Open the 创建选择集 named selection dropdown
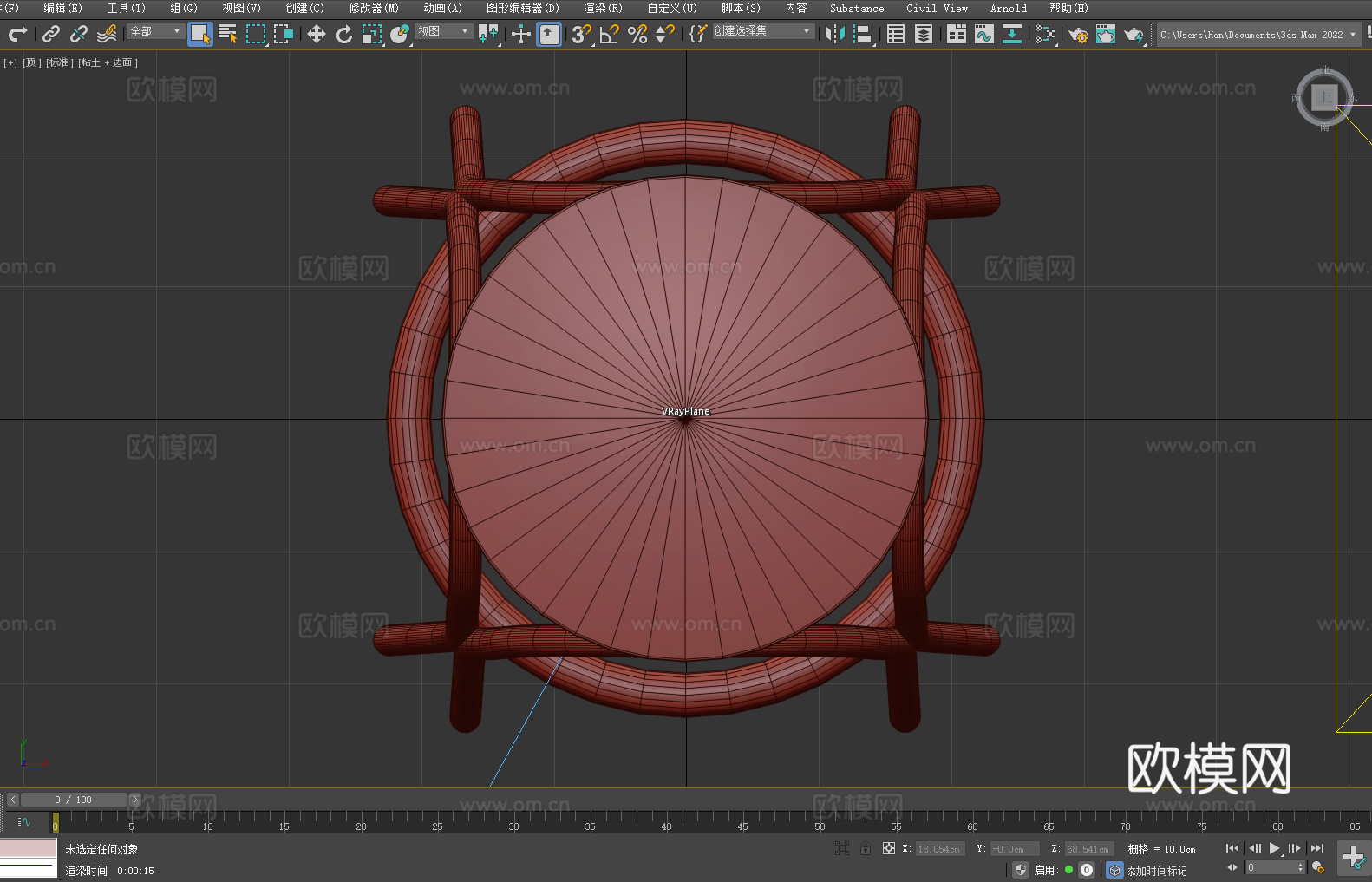 (x=763, y=31)
